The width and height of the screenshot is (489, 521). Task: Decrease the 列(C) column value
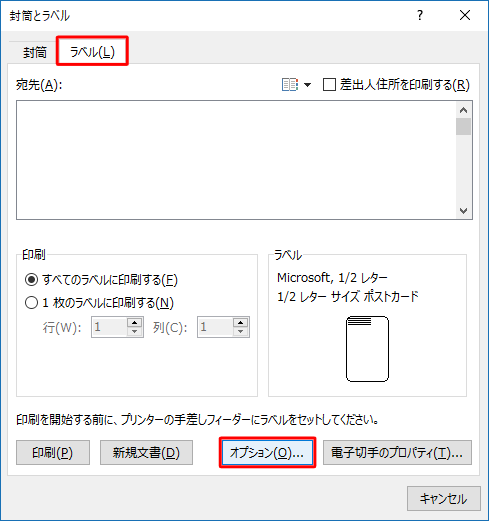[x=241, y=332]
